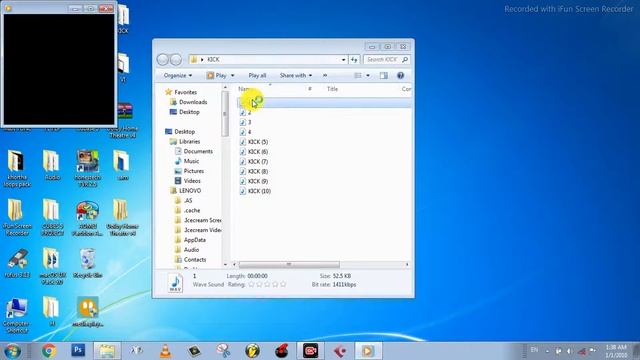Click the navigation pane vertical scrollbar thumb

tap(225, 113)
